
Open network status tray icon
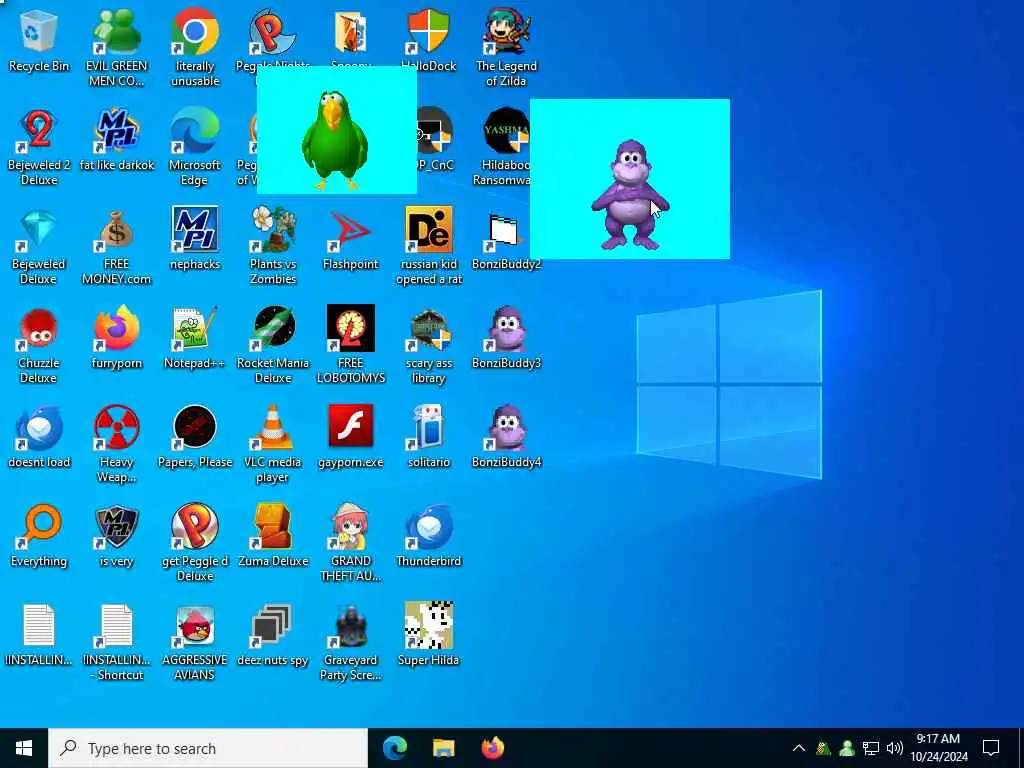pos(871,748)
